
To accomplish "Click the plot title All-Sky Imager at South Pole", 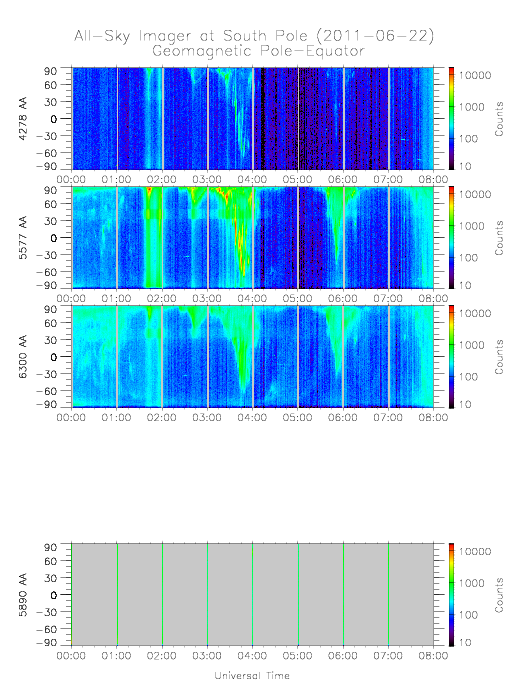I will [254, 36].
